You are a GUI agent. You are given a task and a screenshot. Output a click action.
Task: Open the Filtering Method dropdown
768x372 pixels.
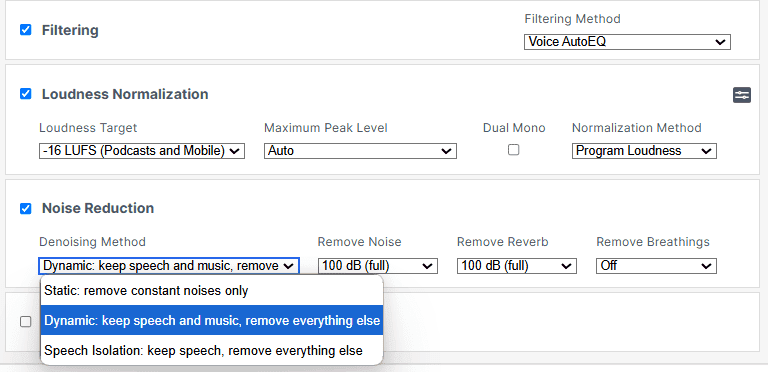(627, 42)
